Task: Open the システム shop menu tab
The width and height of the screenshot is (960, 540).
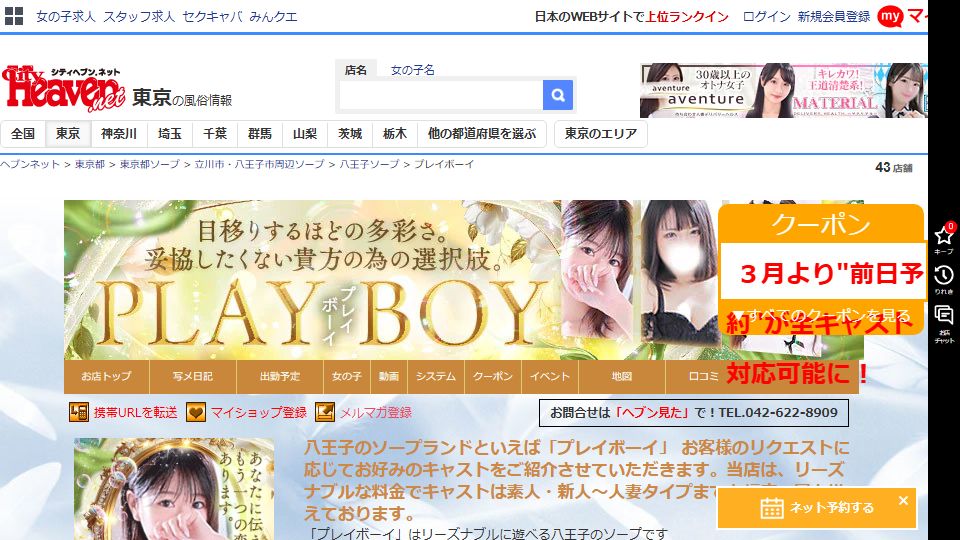Action: point(436,377)
